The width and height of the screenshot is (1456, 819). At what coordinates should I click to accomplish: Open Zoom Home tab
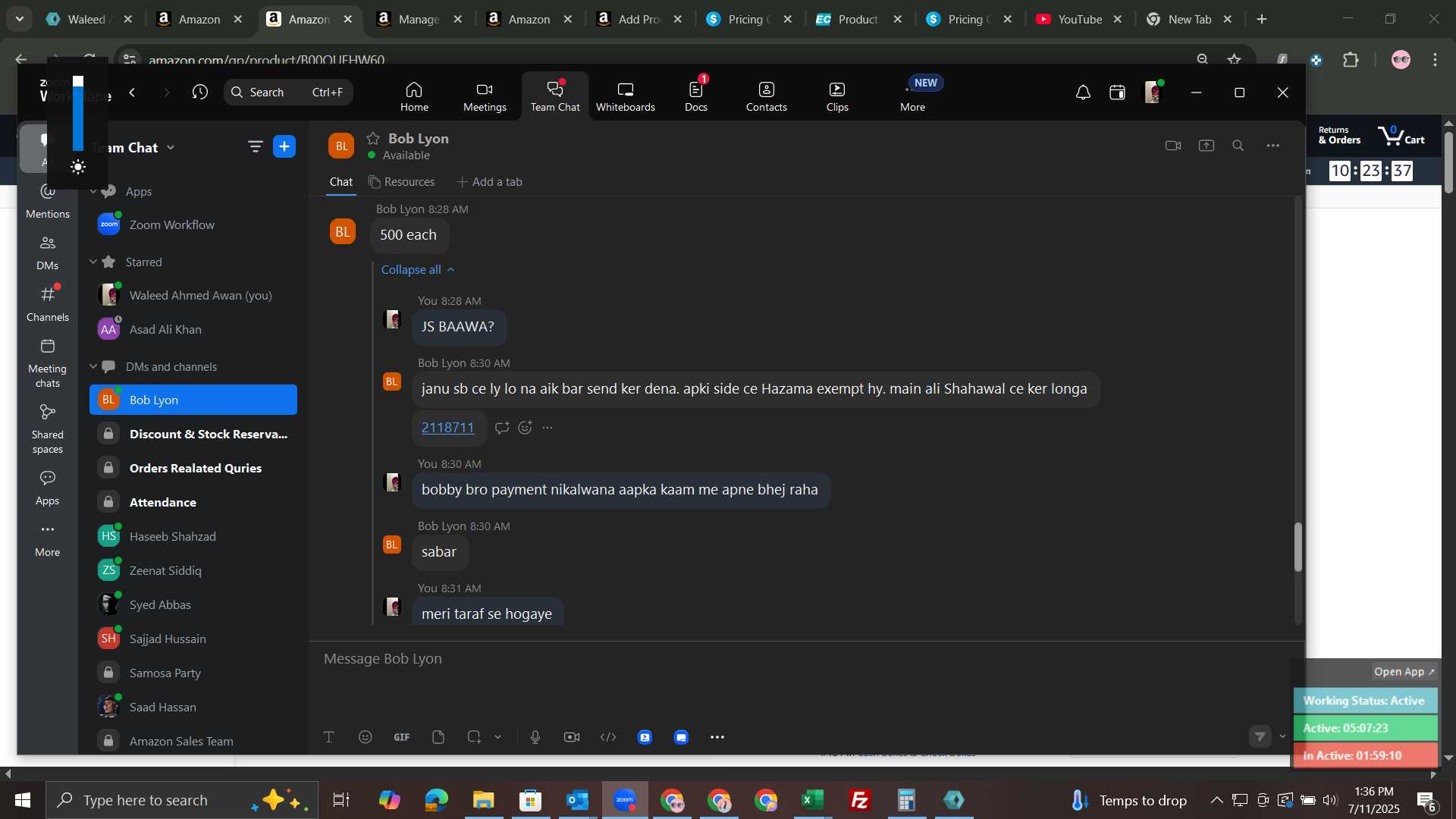414,96
